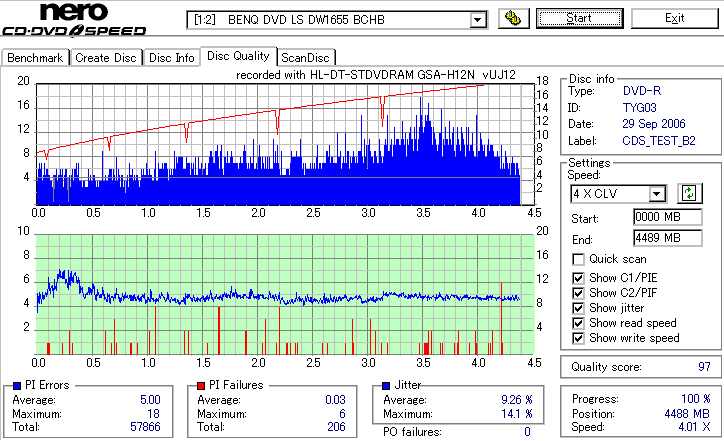724x441 pixels.
Task: Click the Position 4488 MB value
Action: (x=687, y=414)
